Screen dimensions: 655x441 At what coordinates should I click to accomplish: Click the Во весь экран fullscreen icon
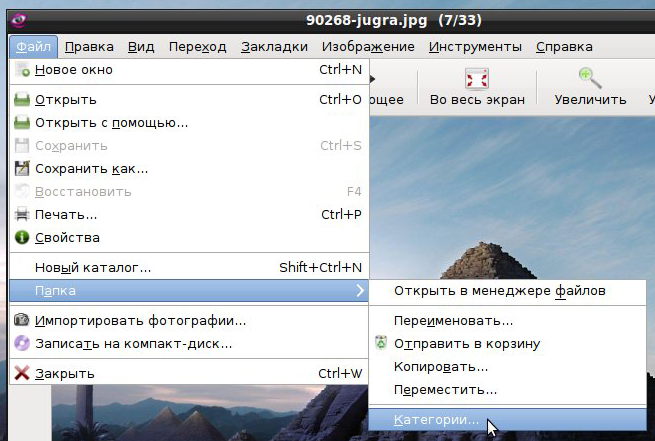[x=477, y=79]
